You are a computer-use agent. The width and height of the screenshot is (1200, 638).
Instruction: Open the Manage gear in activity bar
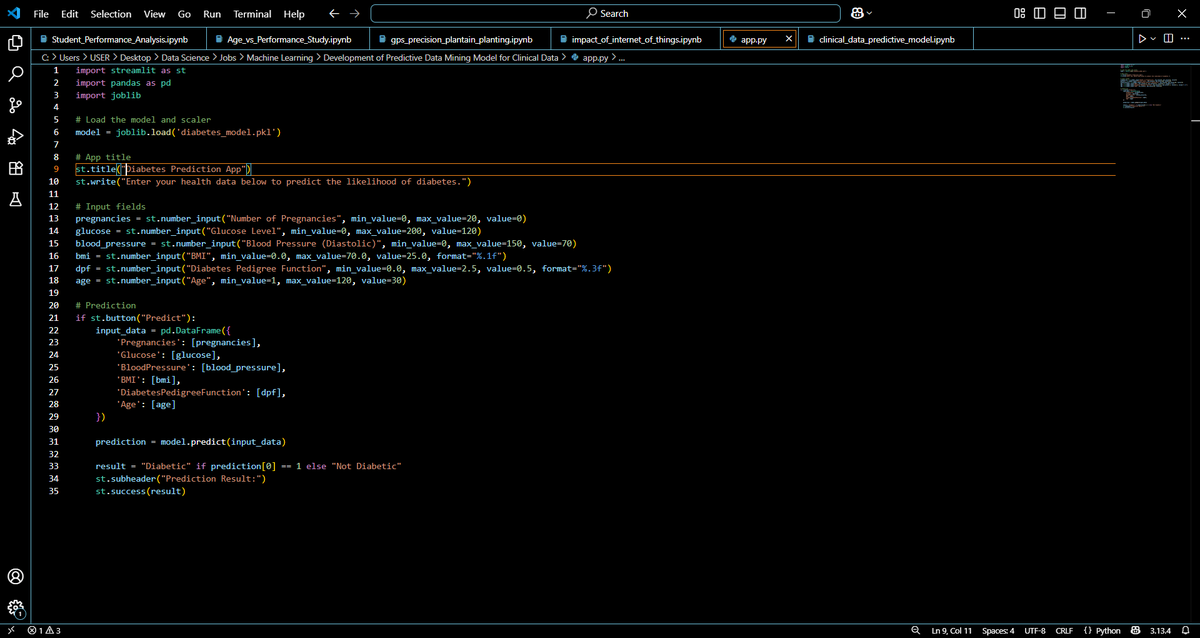[15, 607]
